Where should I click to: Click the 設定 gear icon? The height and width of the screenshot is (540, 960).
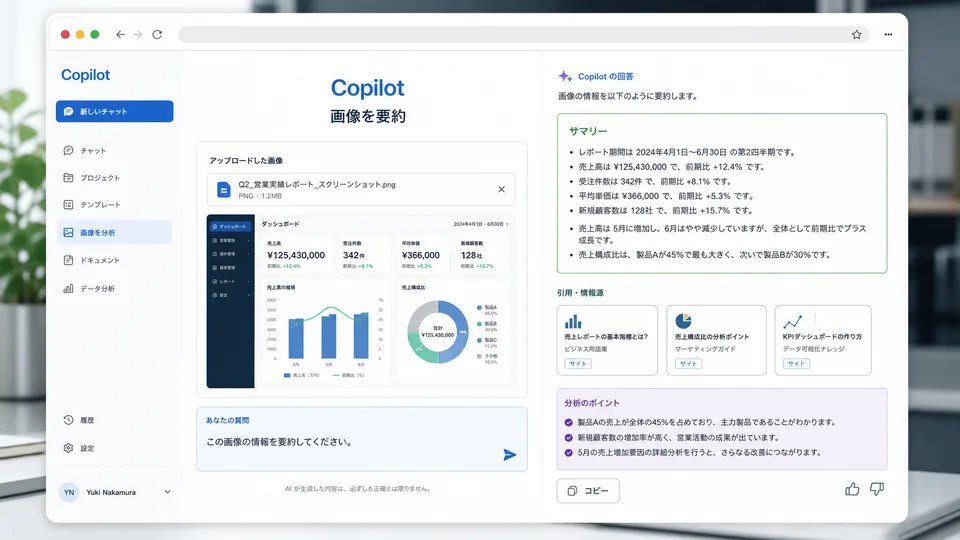[68, 448]
